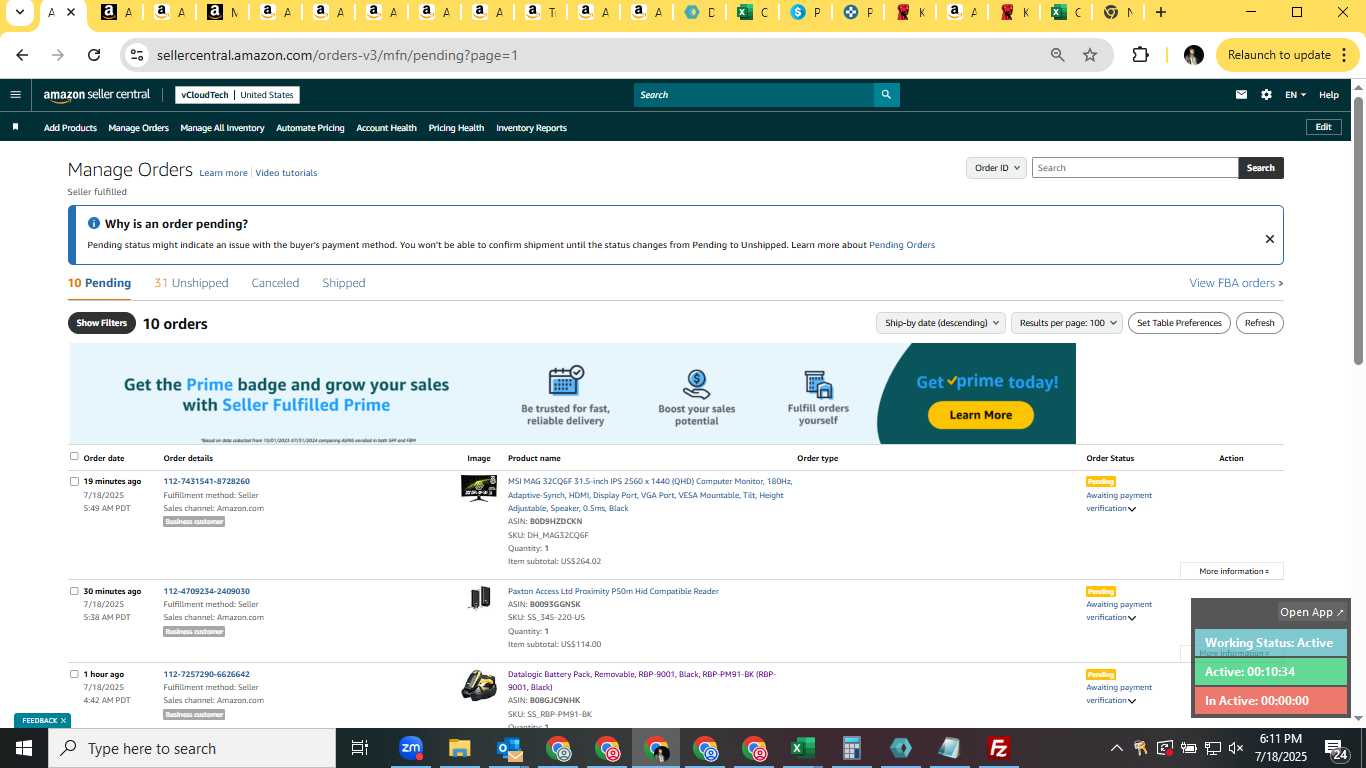Screen dimensions: 1366x768
Task: Click the Learn More prime banner button
Action: (x=980, y=415)
